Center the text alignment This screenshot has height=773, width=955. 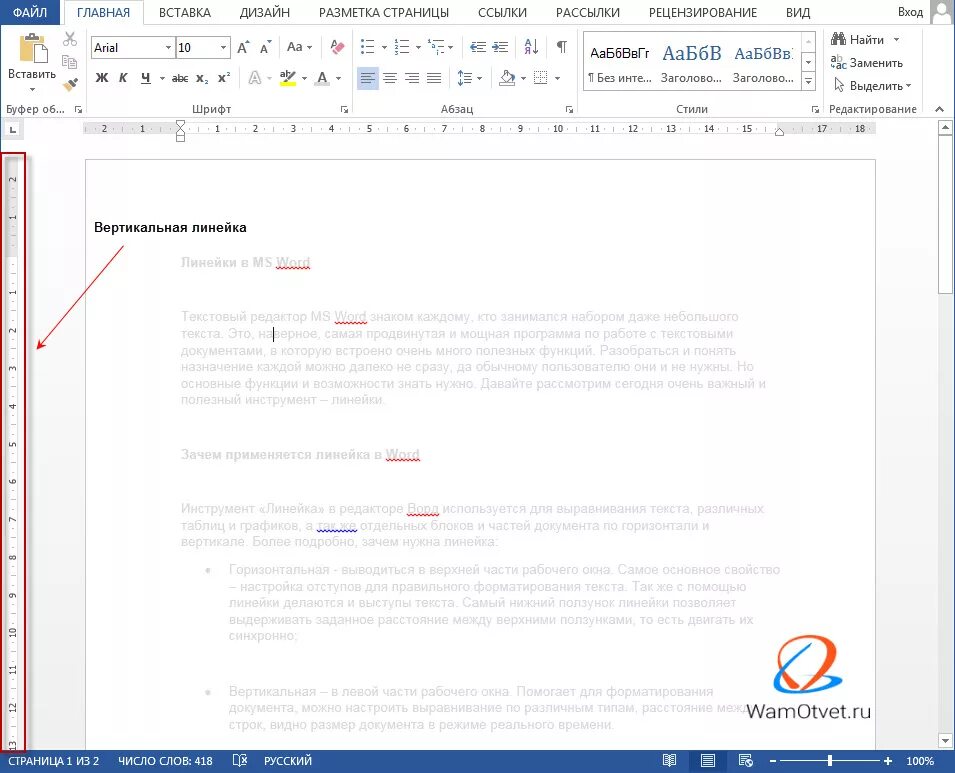(x=390, y=78)
